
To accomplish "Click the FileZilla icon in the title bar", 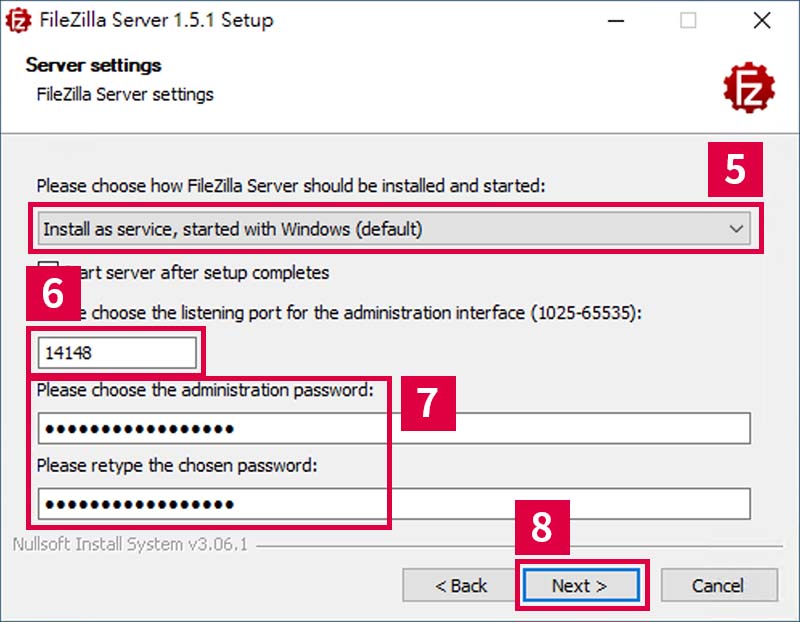I will pyautogui.click(x=18, y=20).
